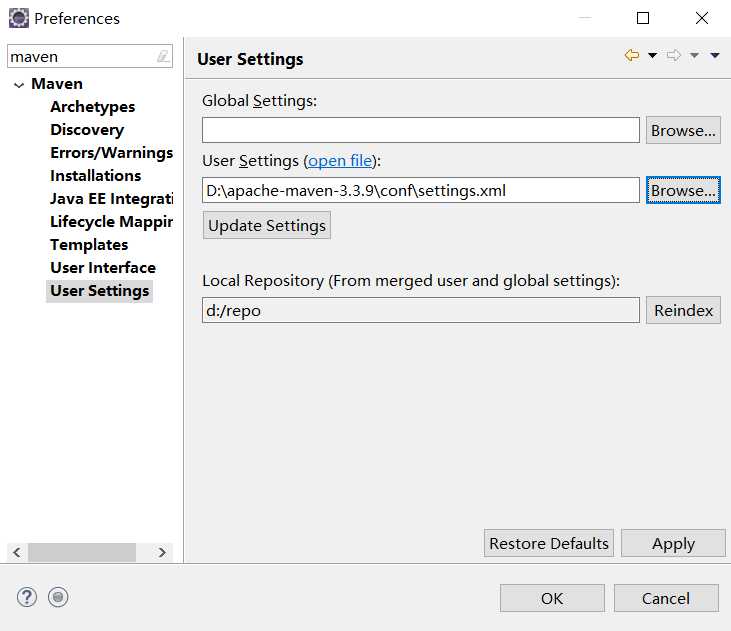Browse for User Settings file
This screenshot has width=731, height=631.
pos(683,190)
